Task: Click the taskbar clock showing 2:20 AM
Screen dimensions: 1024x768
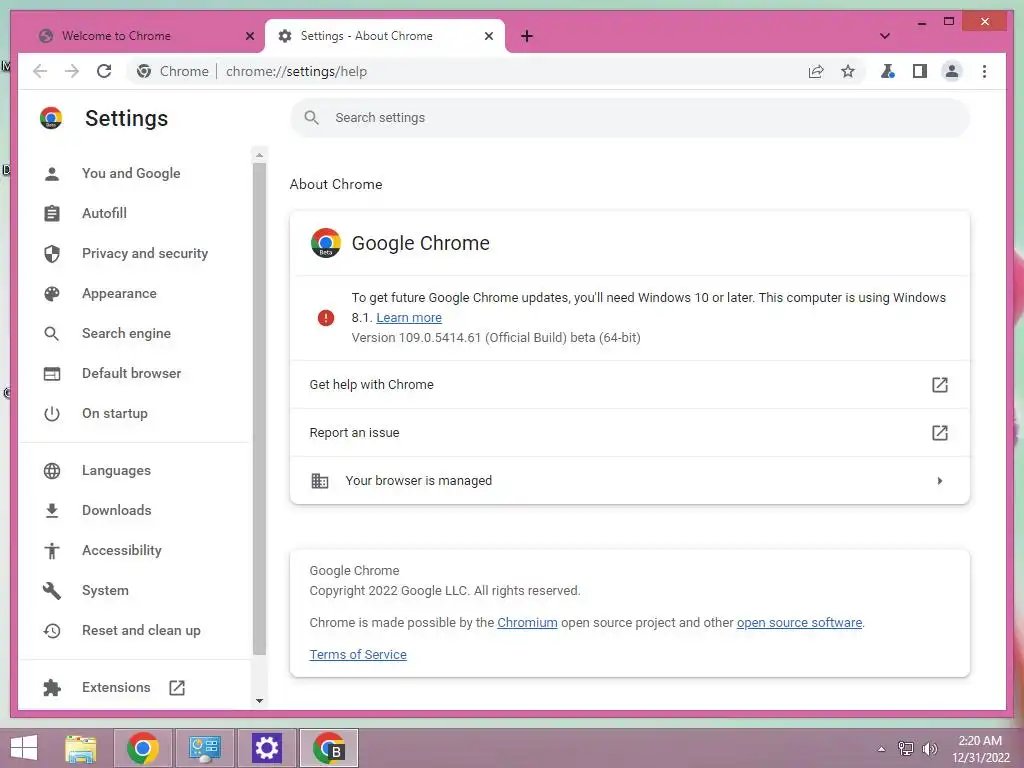Action: (x=980, y=749)
